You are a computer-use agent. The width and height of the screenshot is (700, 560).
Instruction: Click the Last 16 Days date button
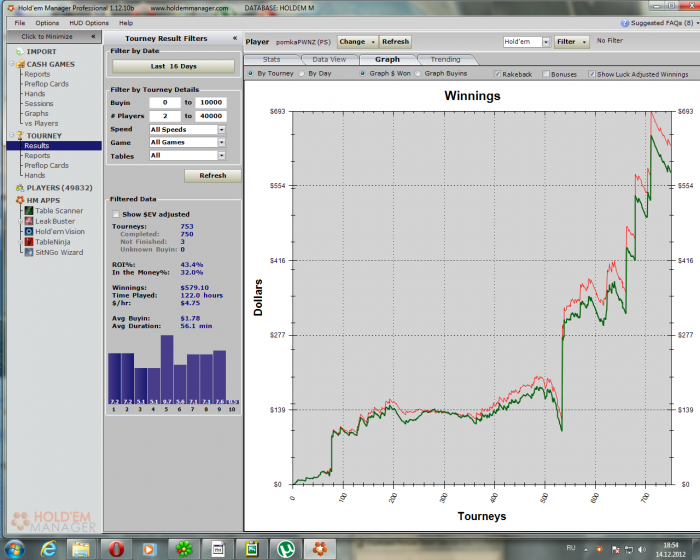(173, 66)
